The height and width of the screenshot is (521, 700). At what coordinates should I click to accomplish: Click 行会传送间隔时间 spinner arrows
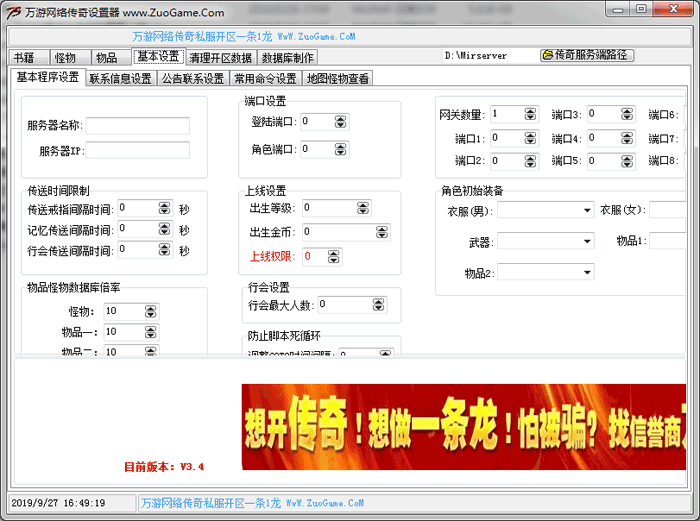(x=165, y=250)
